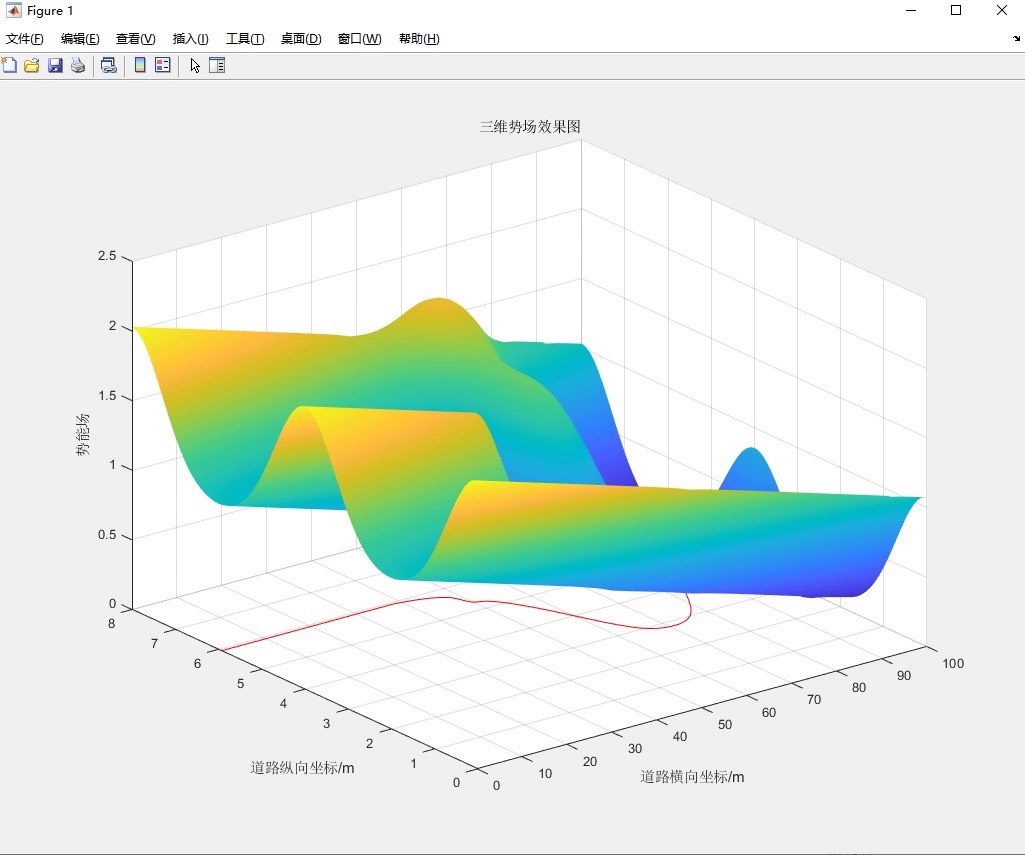Open the 桌面(D) menu

(301, 39)
